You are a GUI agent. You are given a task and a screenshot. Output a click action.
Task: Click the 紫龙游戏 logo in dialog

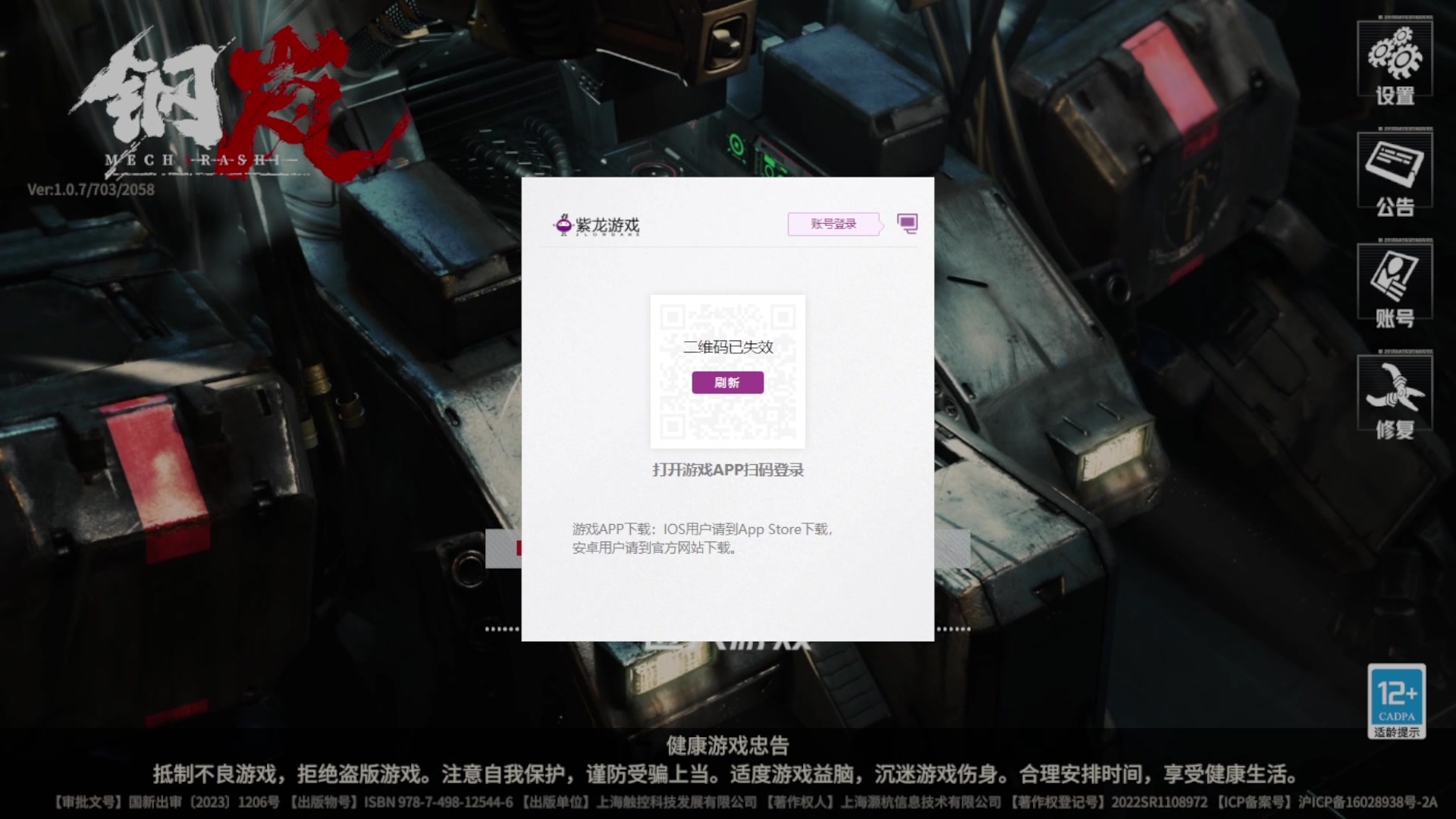click(598, 225)
